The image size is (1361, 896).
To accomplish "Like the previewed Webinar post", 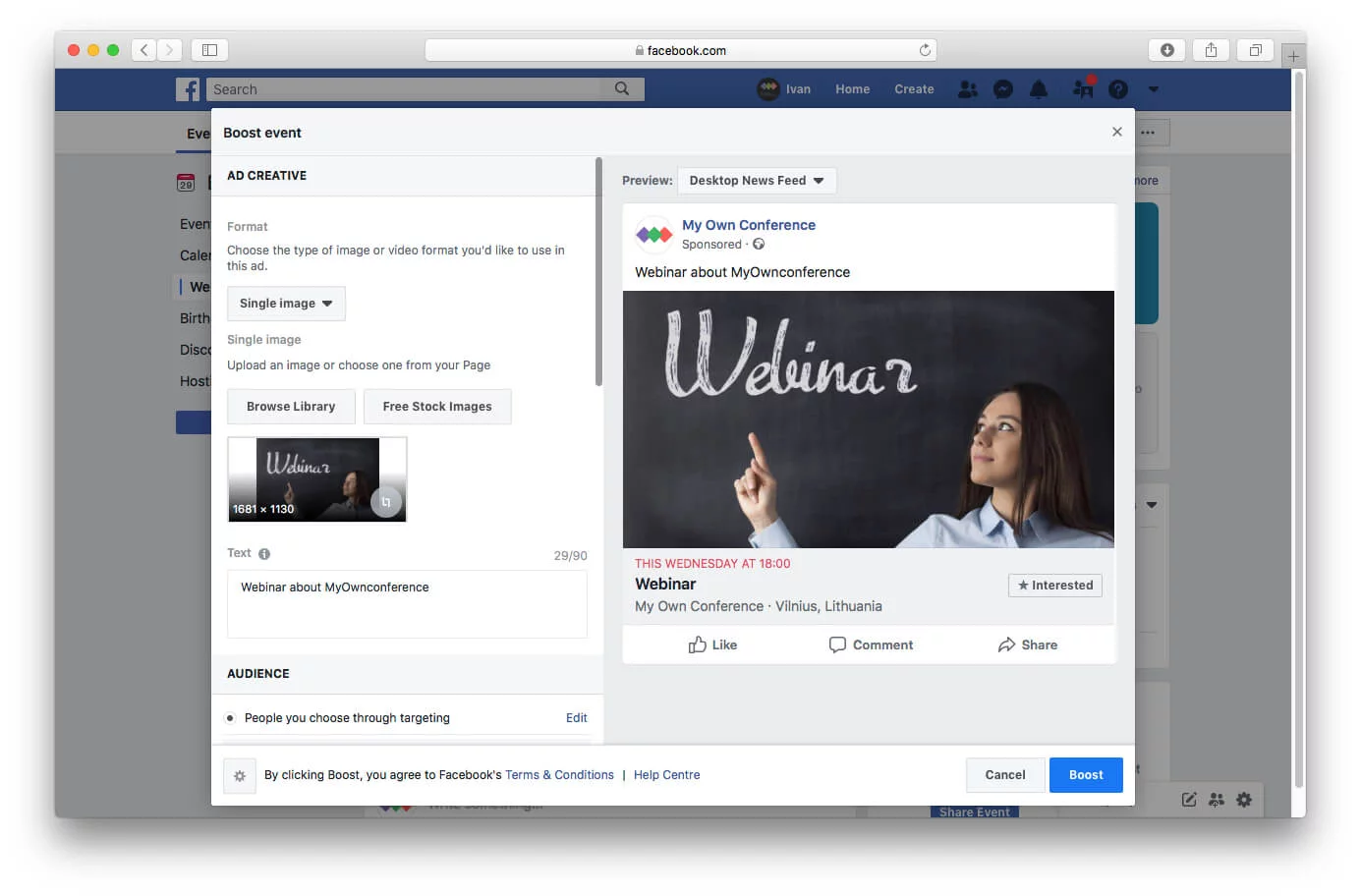I will [714, 644].
